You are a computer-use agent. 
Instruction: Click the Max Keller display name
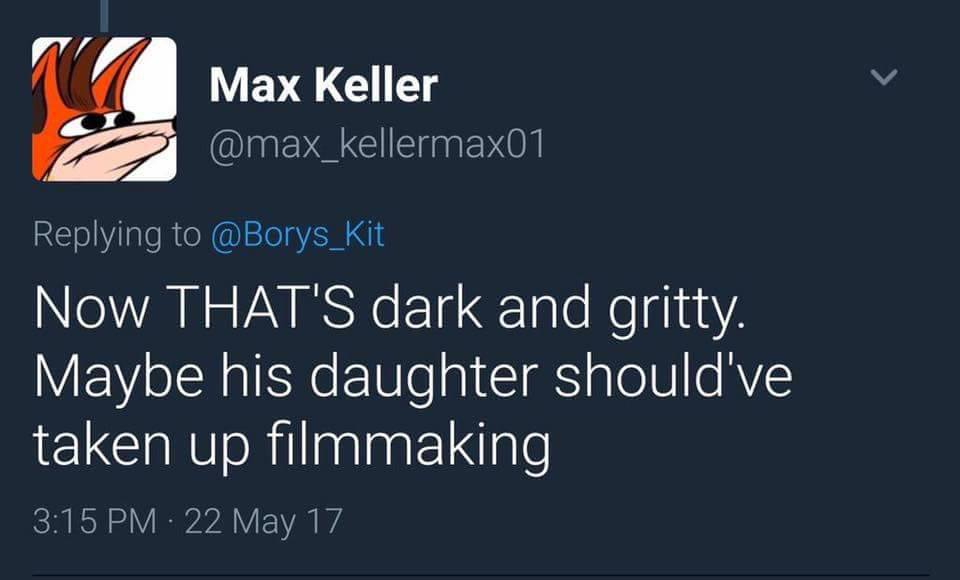tap(323, 86)
